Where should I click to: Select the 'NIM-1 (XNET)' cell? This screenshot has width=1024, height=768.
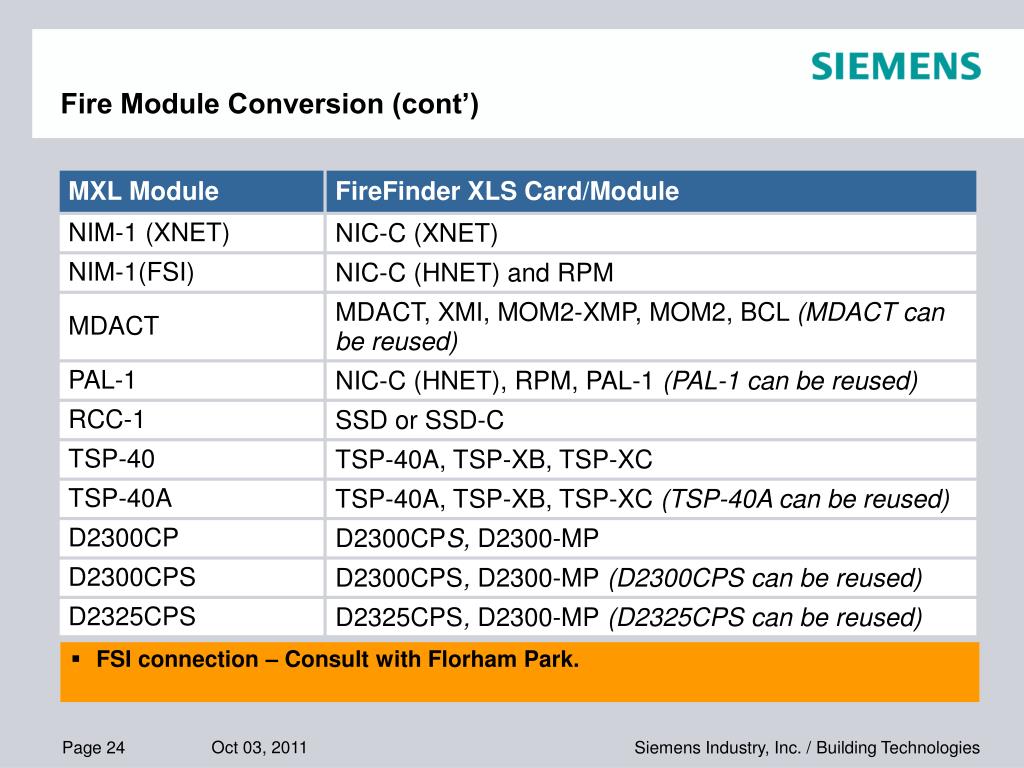click(x=191, y=233)
